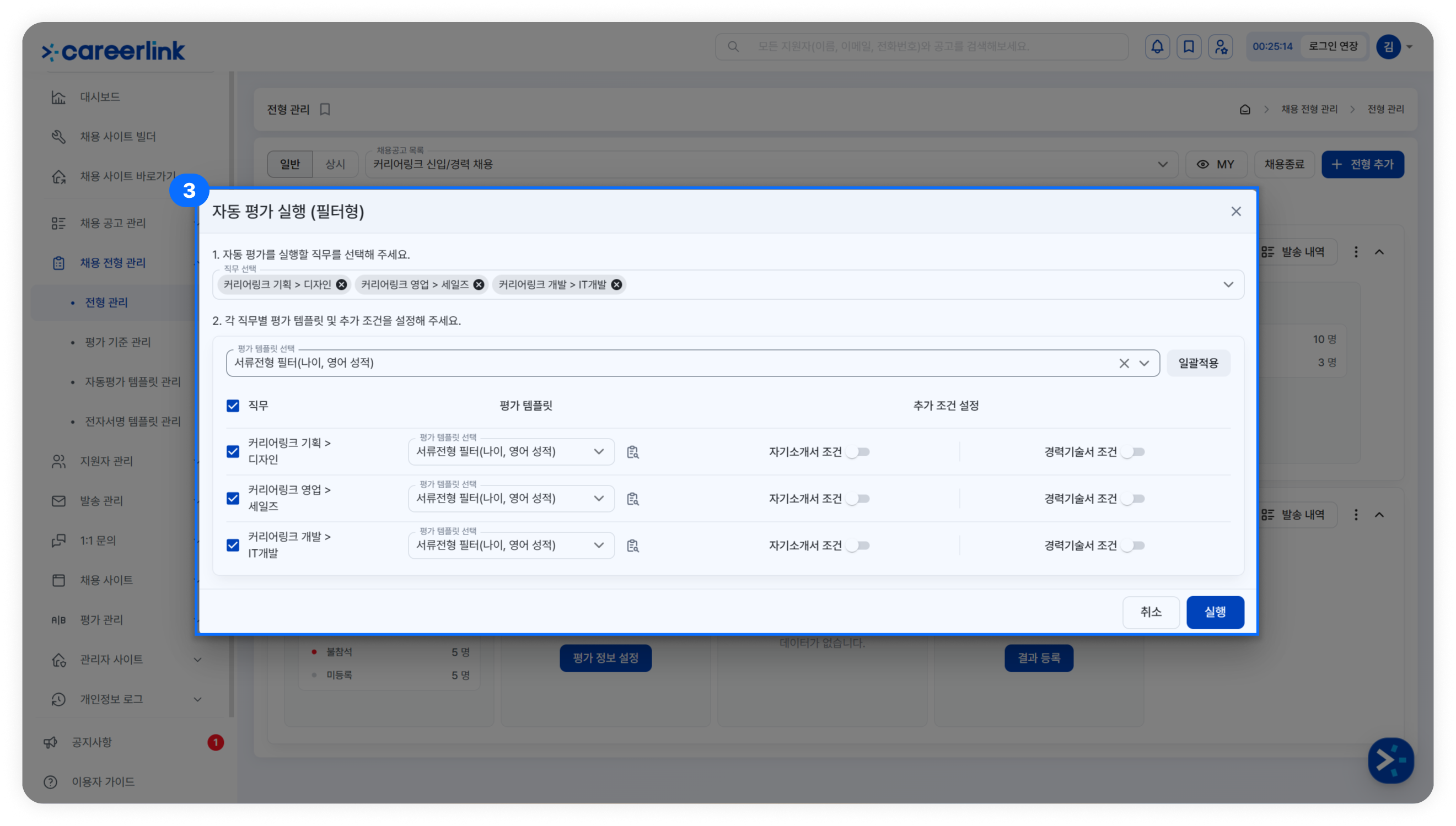Switch to the 일반 tab

coord(290,165)
